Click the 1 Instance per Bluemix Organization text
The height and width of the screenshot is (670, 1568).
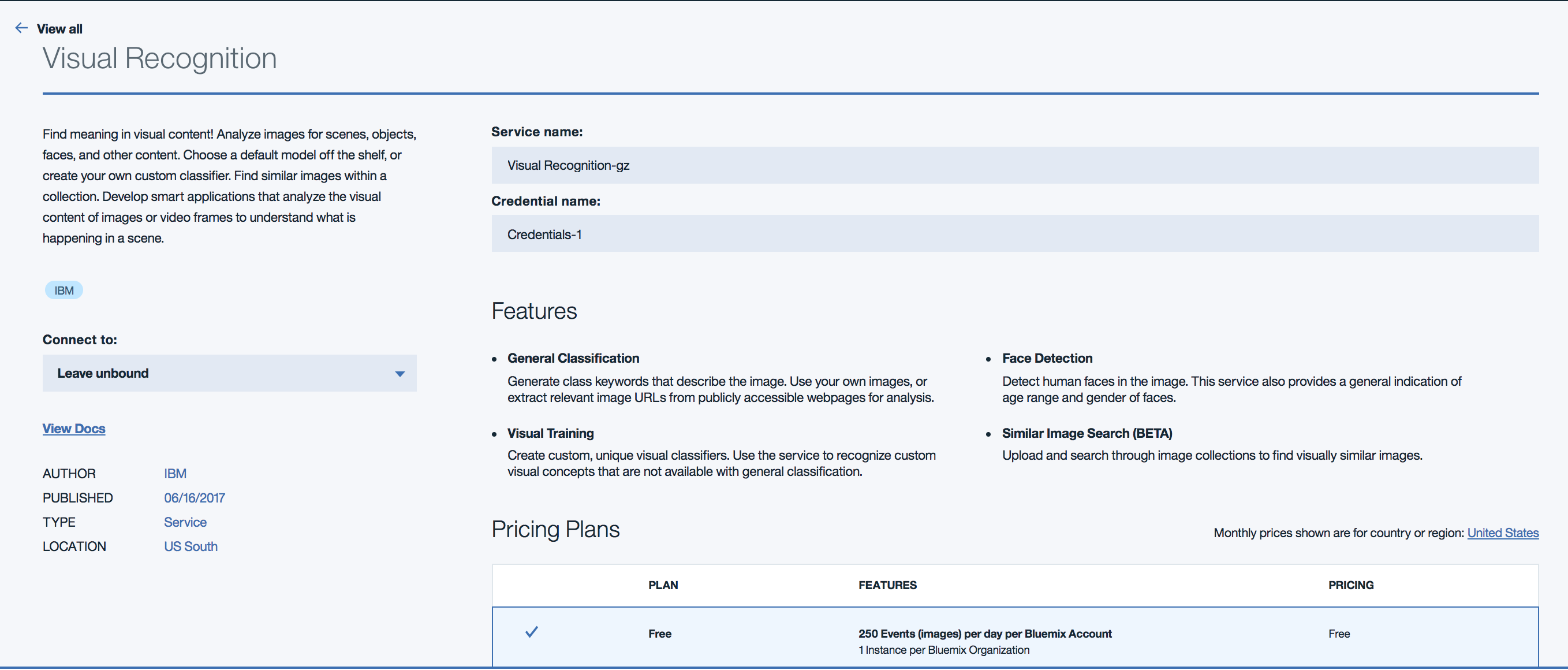point(944,650)
